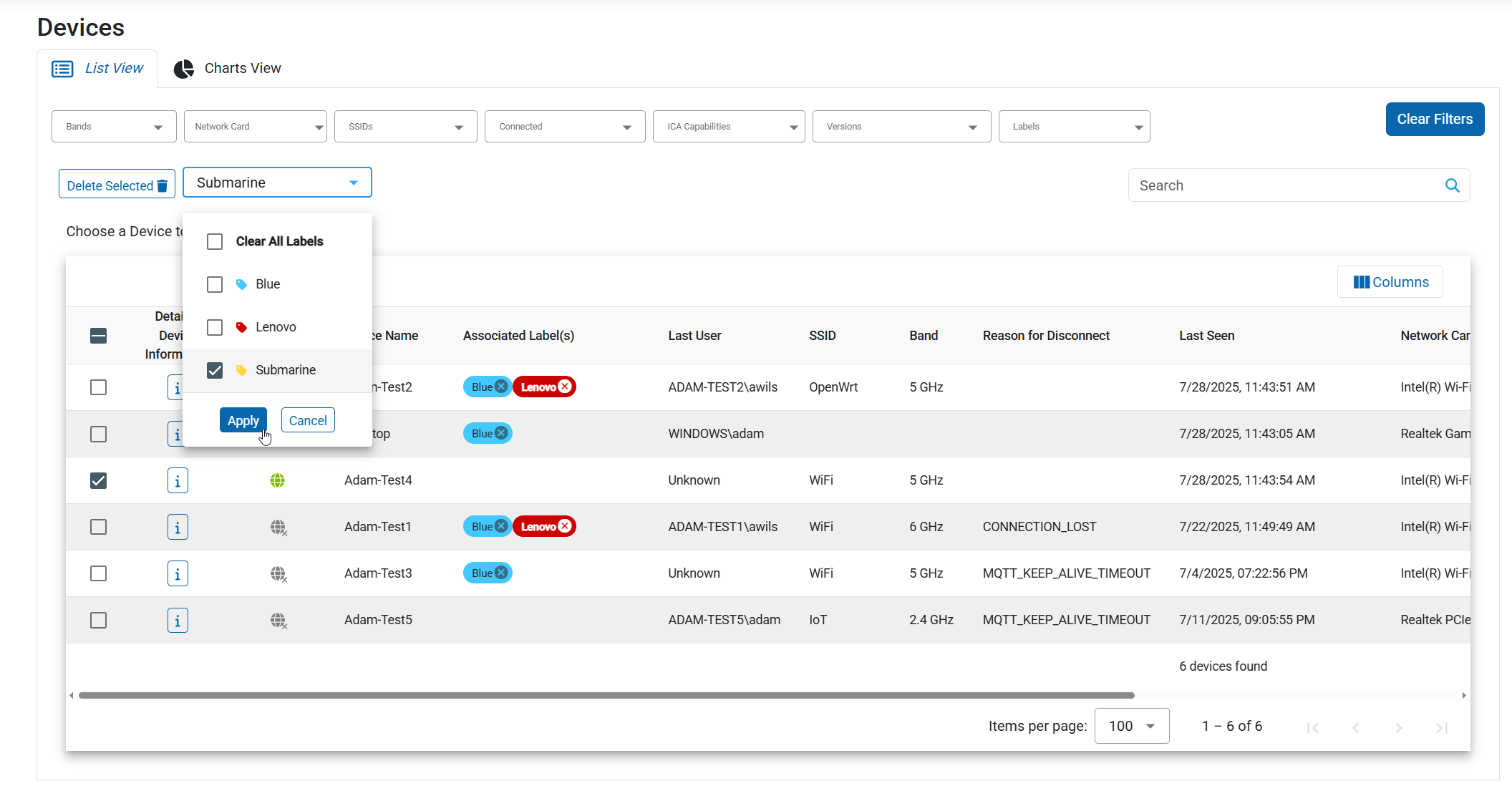Viewport: 1512px width, 791px height.
Task: Open device info for Adam-Test3
Action: pyautogui.click(x=178, y=573)
